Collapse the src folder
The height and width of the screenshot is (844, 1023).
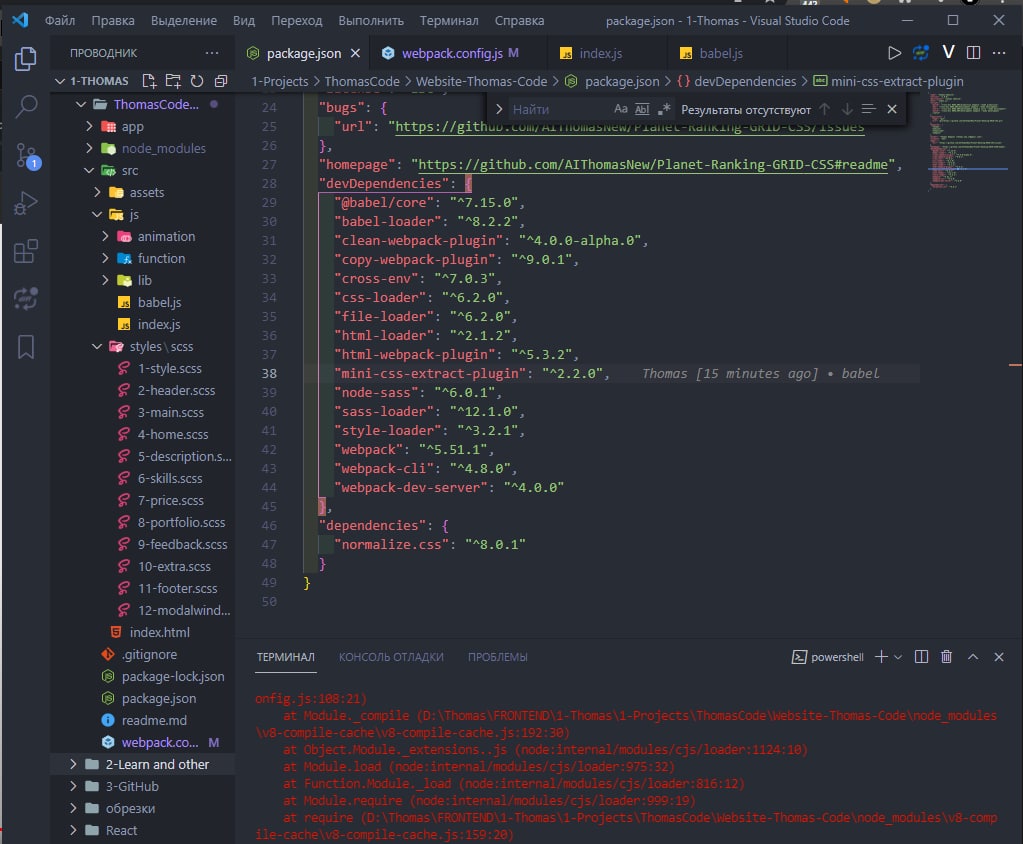(x=89, y=170)
